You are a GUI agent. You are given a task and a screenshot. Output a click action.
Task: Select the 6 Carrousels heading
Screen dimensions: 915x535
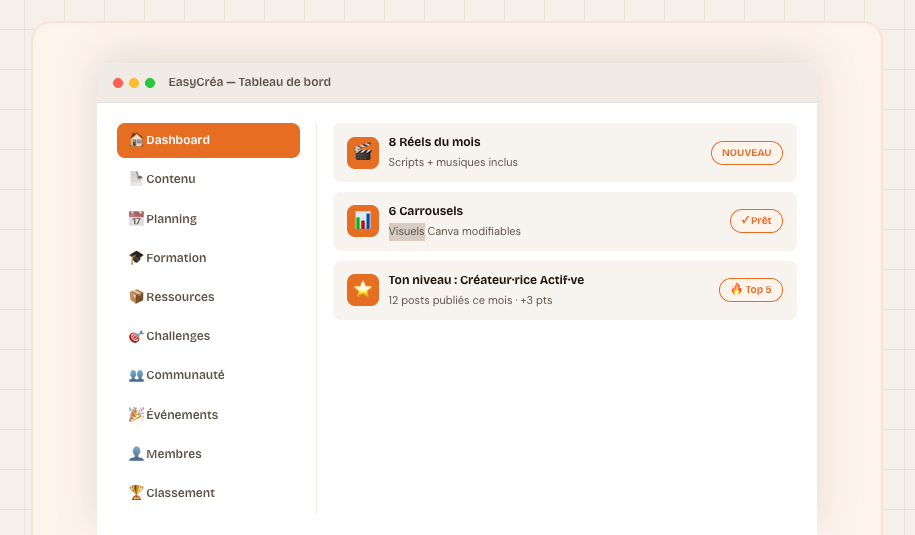(x=425, y=211)
